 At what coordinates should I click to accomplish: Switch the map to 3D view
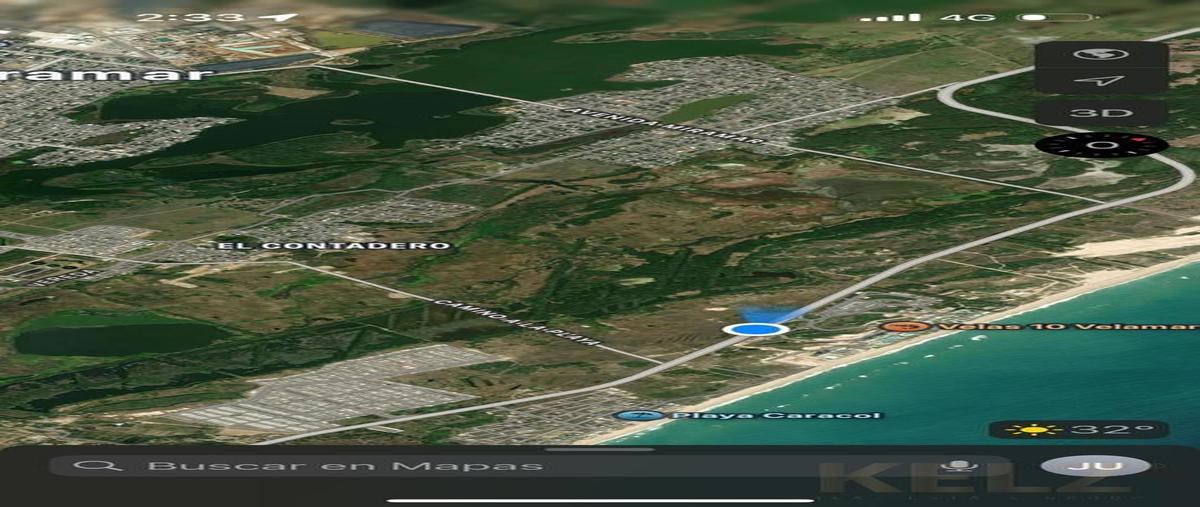1101,112
